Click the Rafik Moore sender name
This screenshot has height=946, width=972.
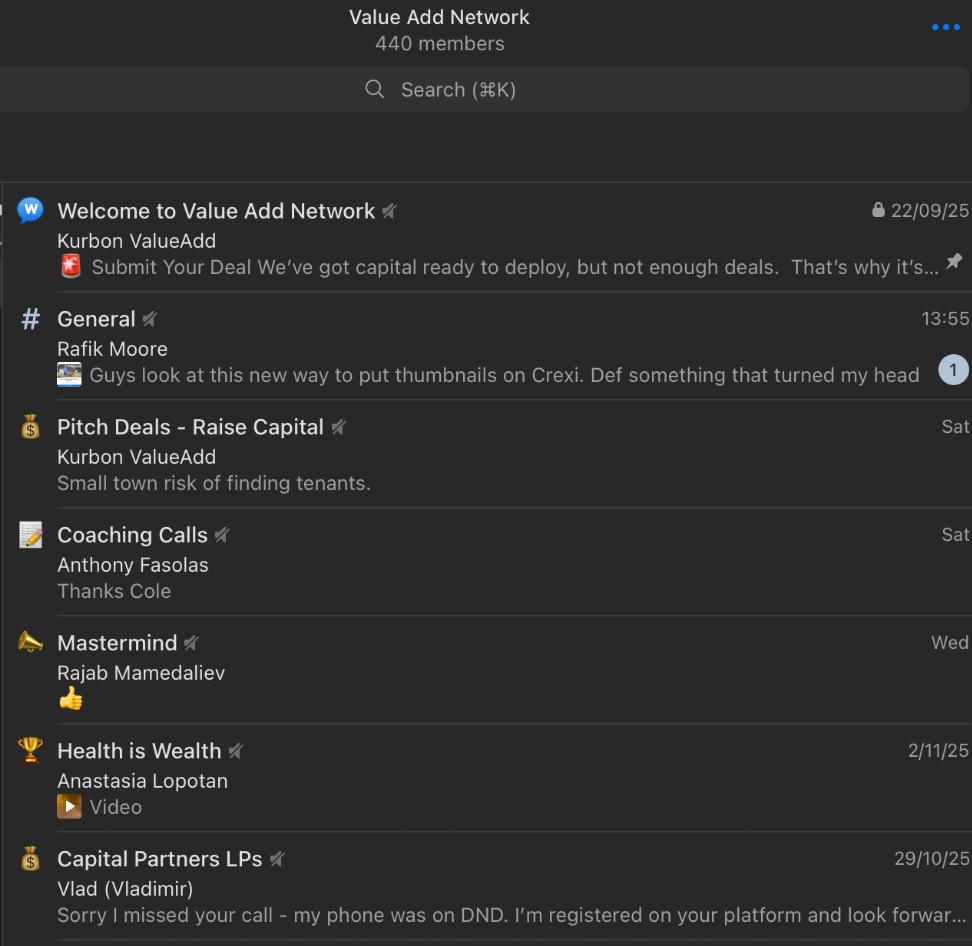tap(112, 349)
